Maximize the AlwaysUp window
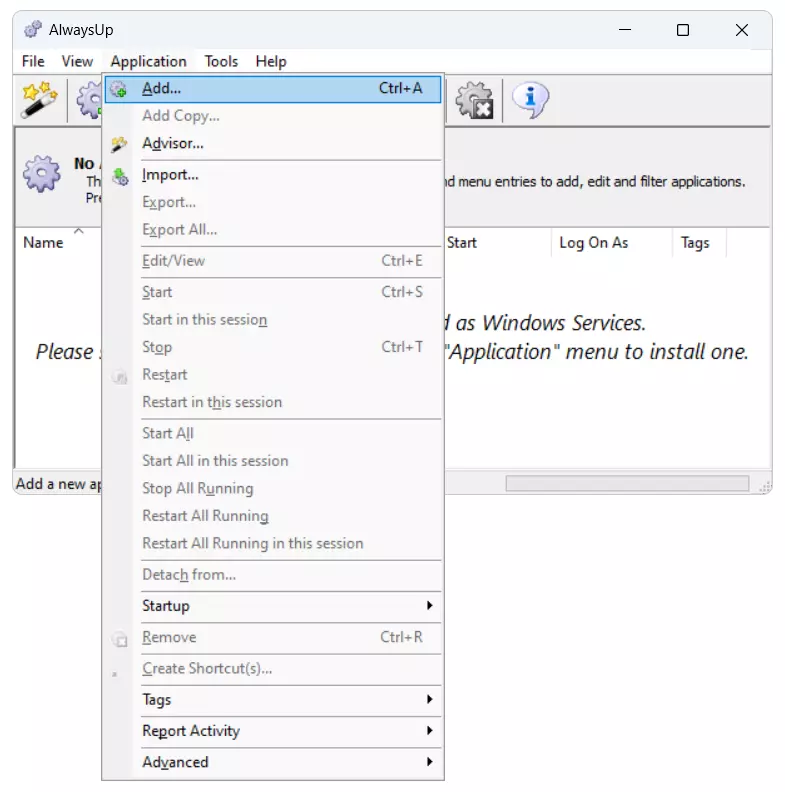Image resolution: width=785 pixels, height=792 pixels. pyautogui.click(x=683, y=30)
